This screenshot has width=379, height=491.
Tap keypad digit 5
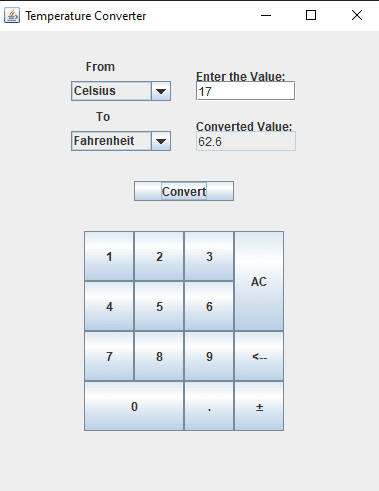click(x=159, y=306)
